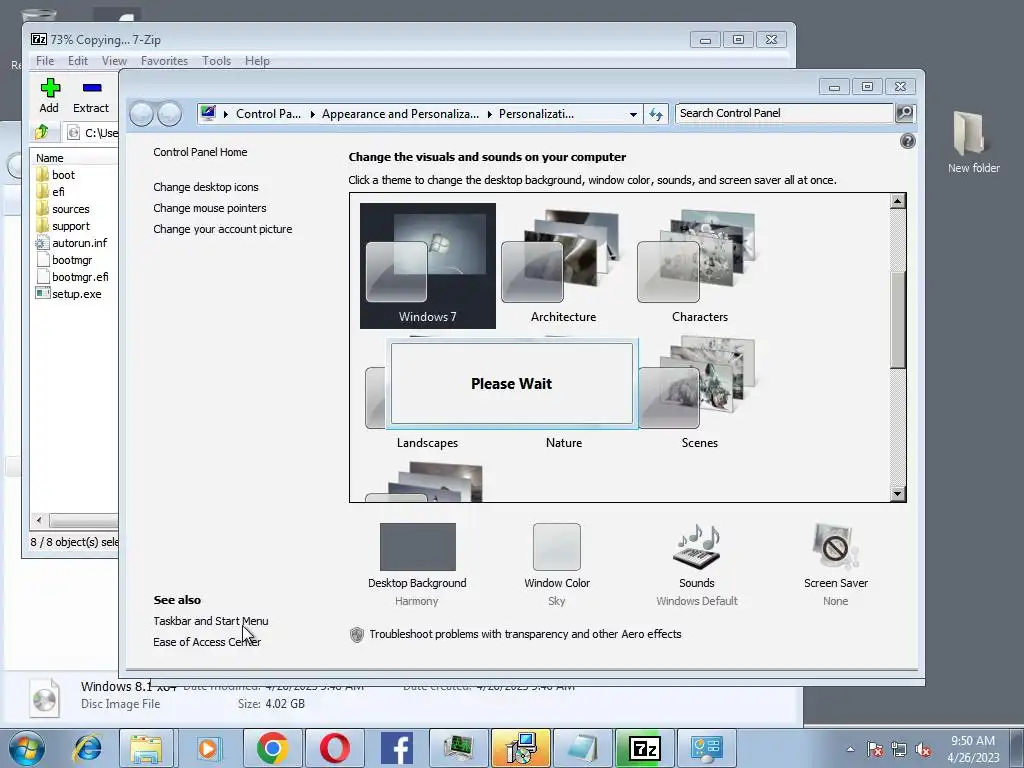
Task: Select the Windows 7 theme
Action: pyautogui.click(x=428, y=266)
